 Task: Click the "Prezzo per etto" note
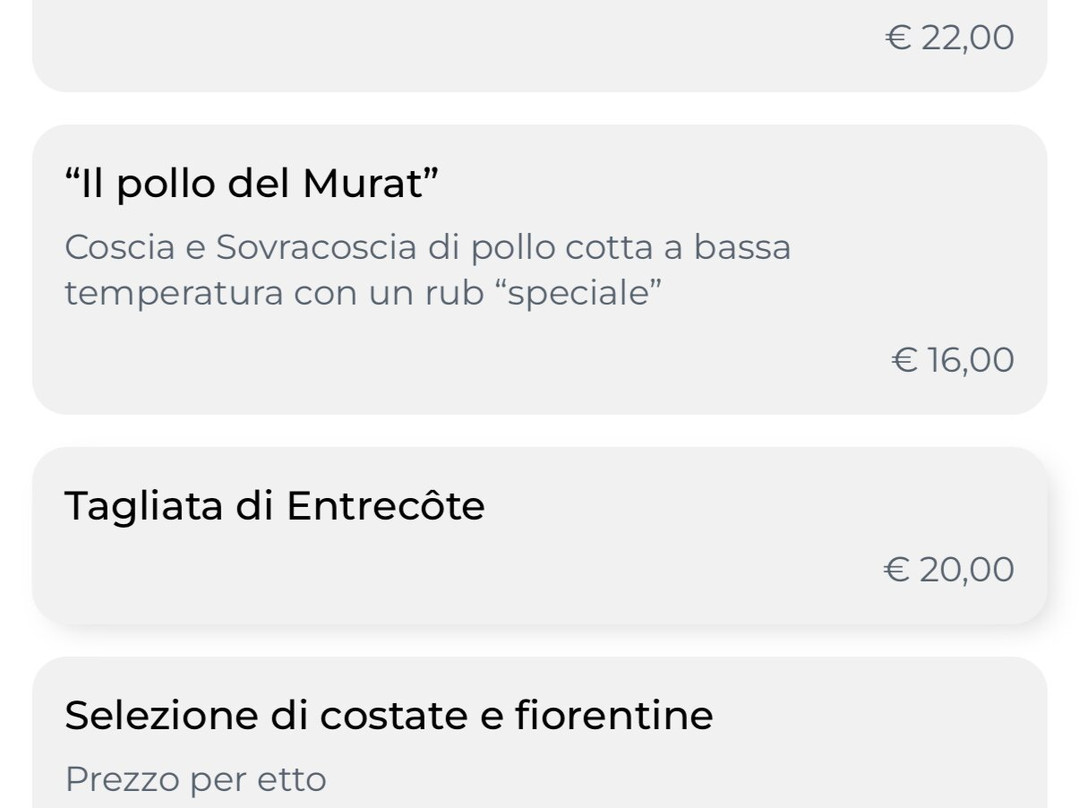195,779
